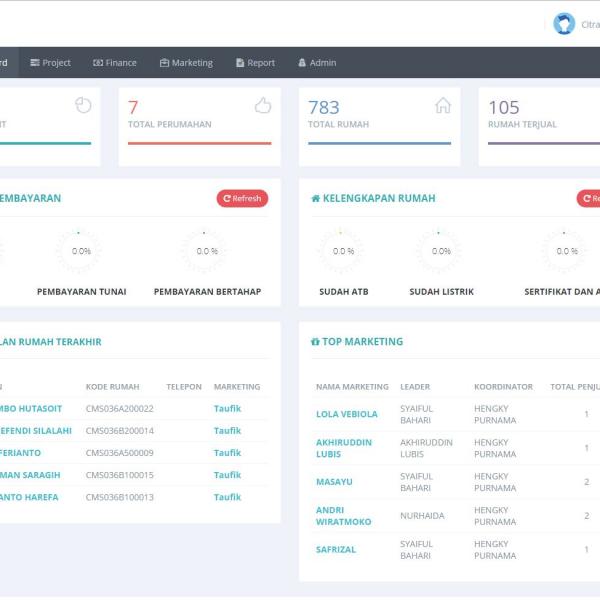Viewport: 600px width, 600px height.
Task: Click the Finance money icon in navbar
Action: click(x=98, y=63)
